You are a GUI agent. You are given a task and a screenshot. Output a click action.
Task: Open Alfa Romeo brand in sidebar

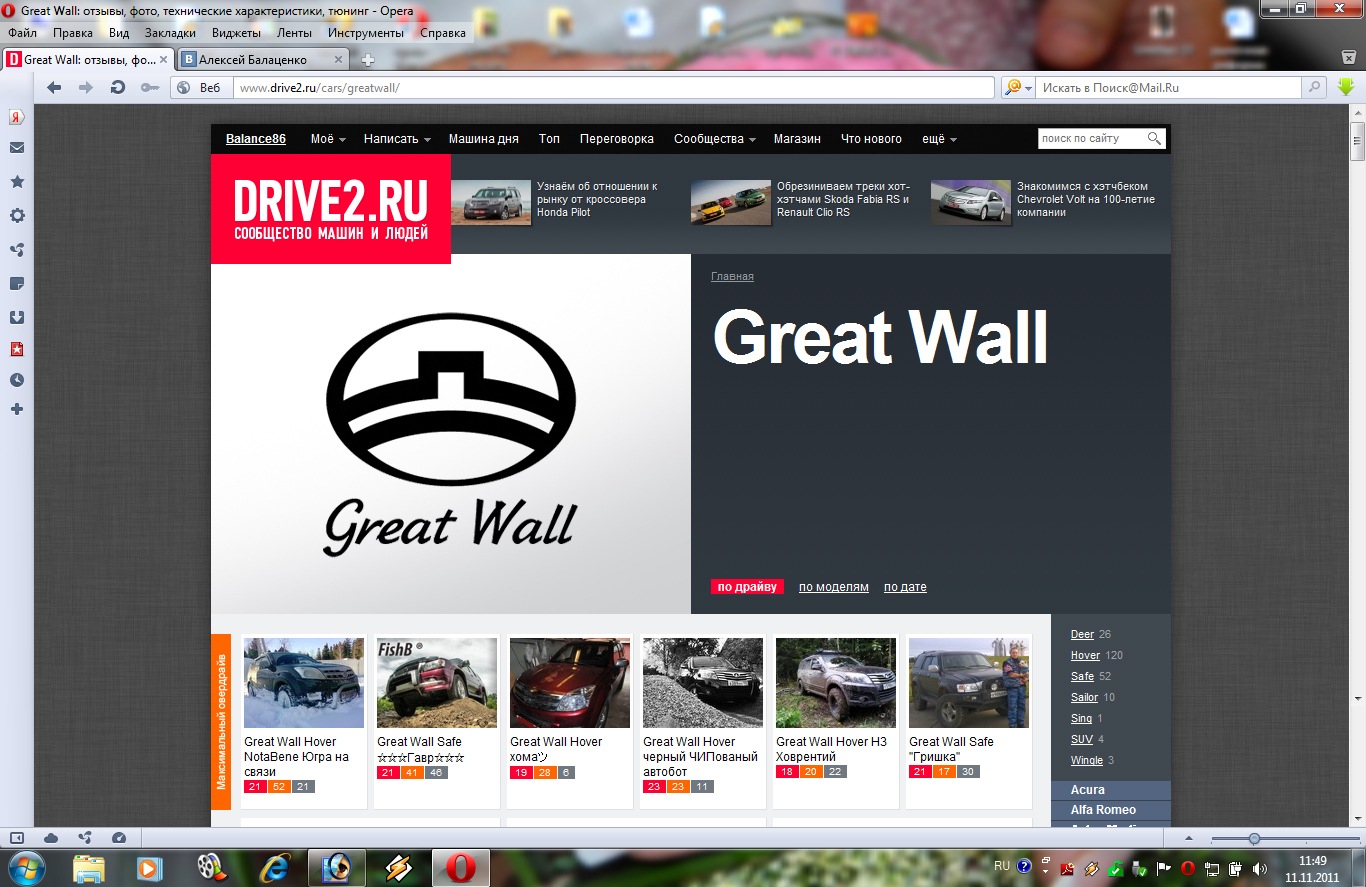pos(1110,810)
